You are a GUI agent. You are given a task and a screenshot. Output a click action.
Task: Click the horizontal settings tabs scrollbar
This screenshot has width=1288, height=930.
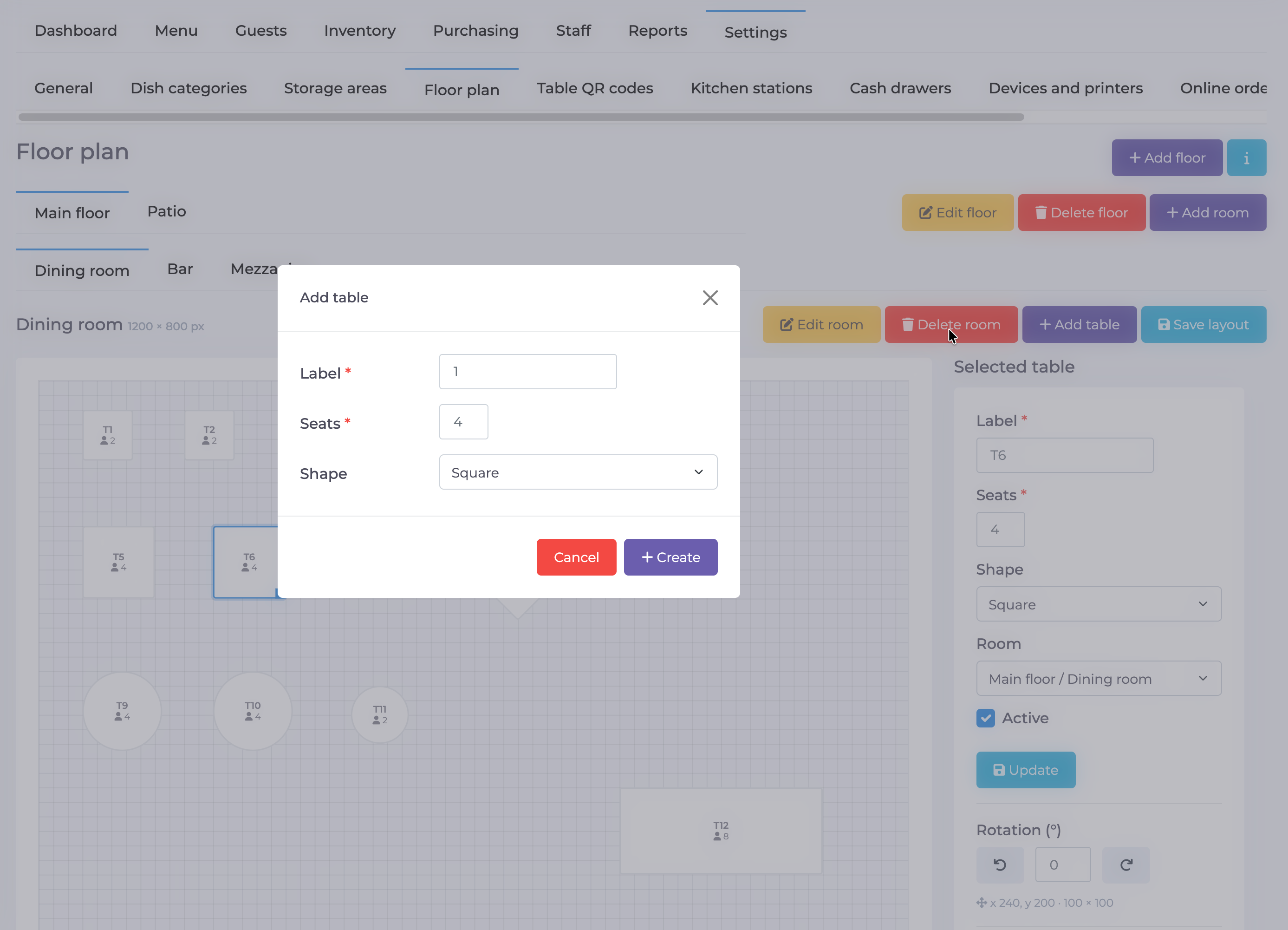tap(521, 117)
